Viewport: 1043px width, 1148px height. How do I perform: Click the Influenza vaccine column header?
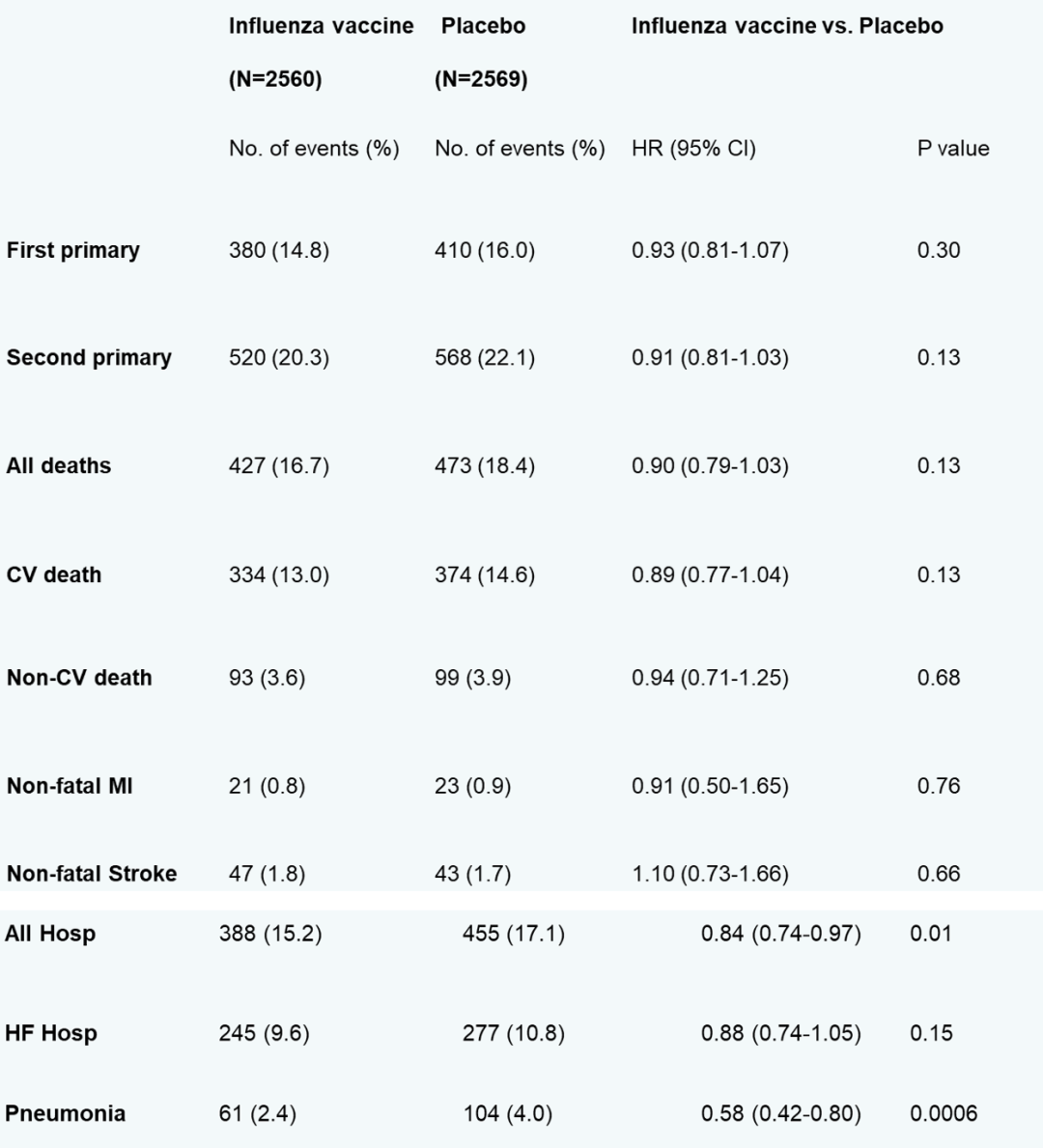(x=321, y=26)
